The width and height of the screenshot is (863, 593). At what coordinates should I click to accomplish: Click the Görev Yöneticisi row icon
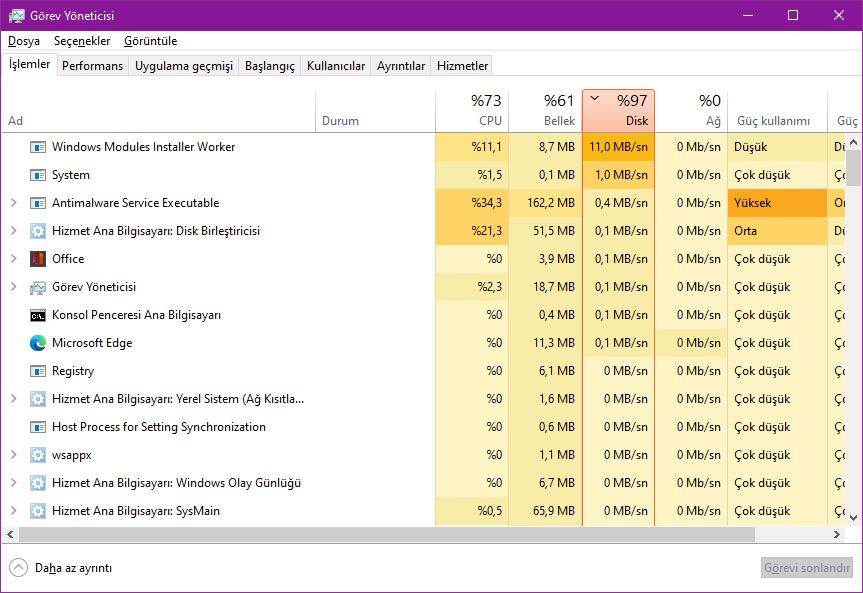point(37,287)
